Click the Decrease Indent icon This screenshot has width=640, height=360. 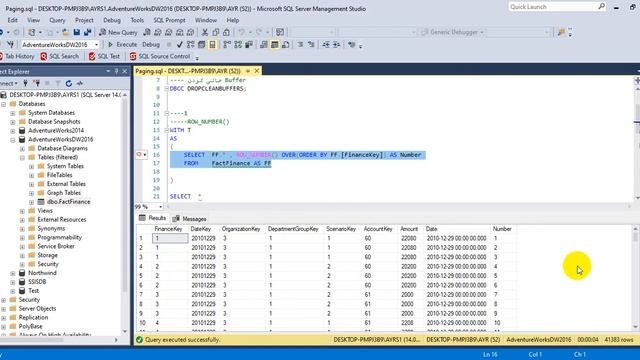point(326,44)
